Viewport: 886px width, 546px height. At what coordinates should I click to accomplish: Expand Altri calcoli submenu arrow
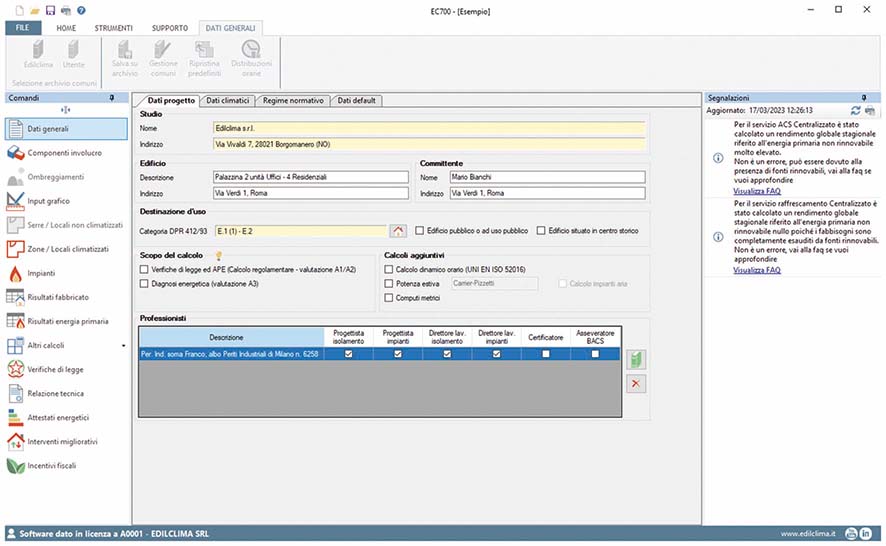(123, 345)
